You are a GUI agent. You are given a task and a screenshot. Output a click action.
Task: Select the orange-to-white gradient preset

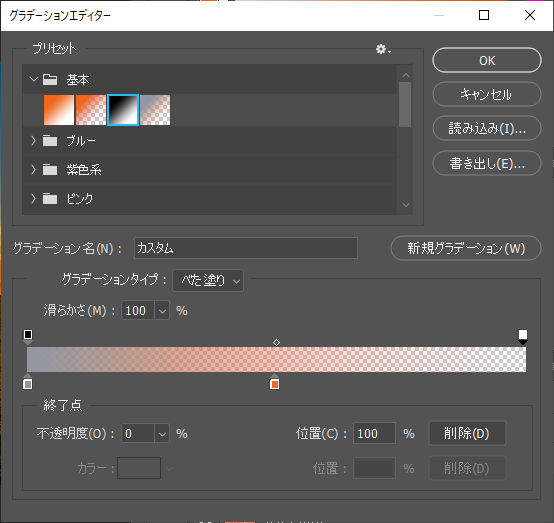59,110
